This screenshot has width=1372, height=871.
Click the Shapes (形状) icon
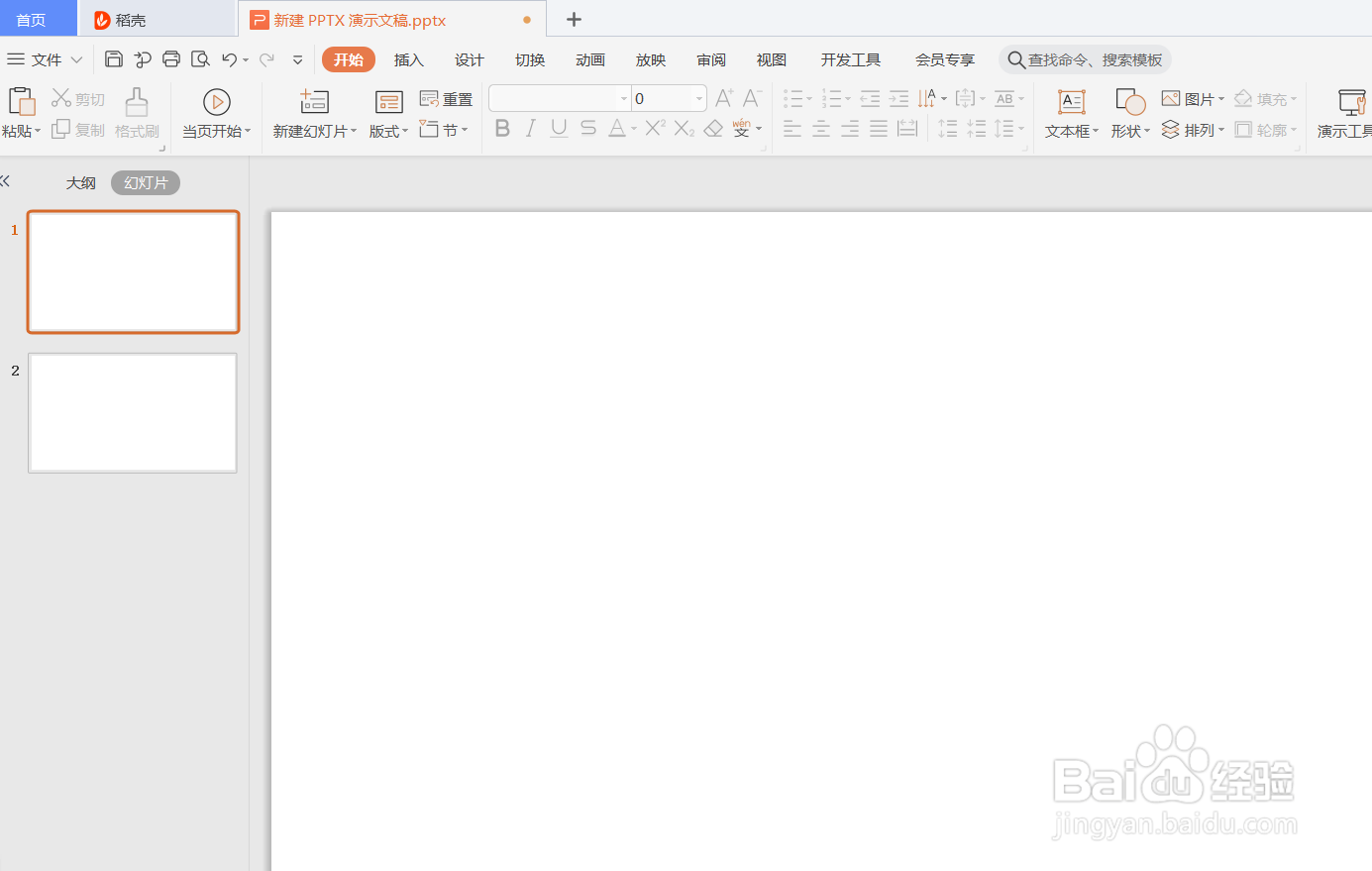(1130, 102)
